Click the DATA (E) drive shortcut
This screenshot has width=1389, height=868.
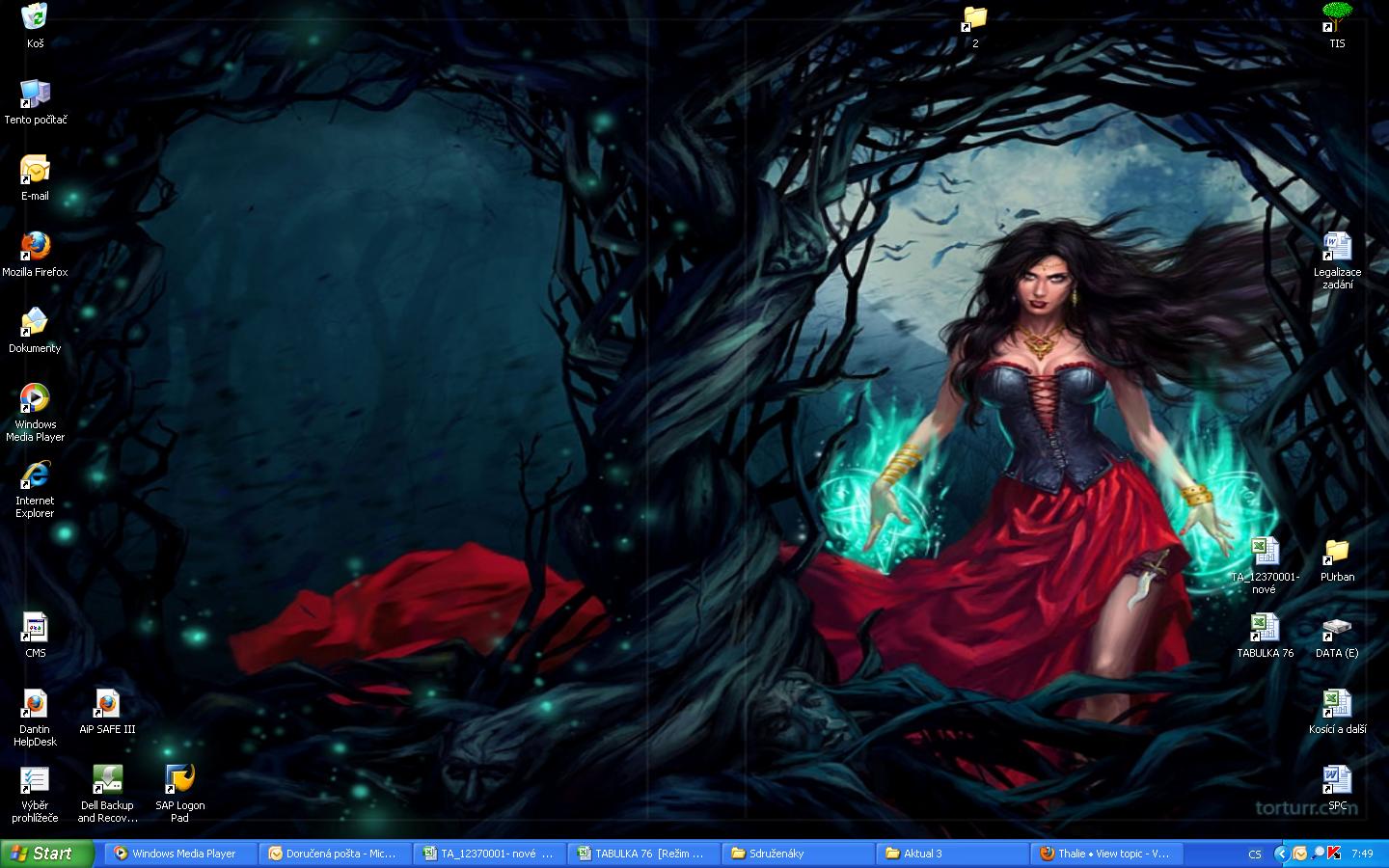point(1337,629)
